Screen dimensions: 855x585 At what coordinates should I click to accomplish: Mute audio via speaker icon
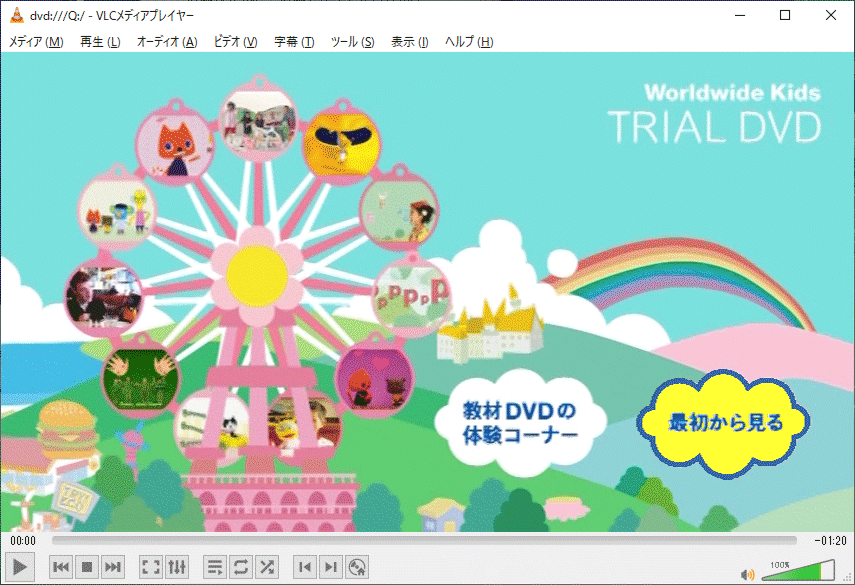748,574
